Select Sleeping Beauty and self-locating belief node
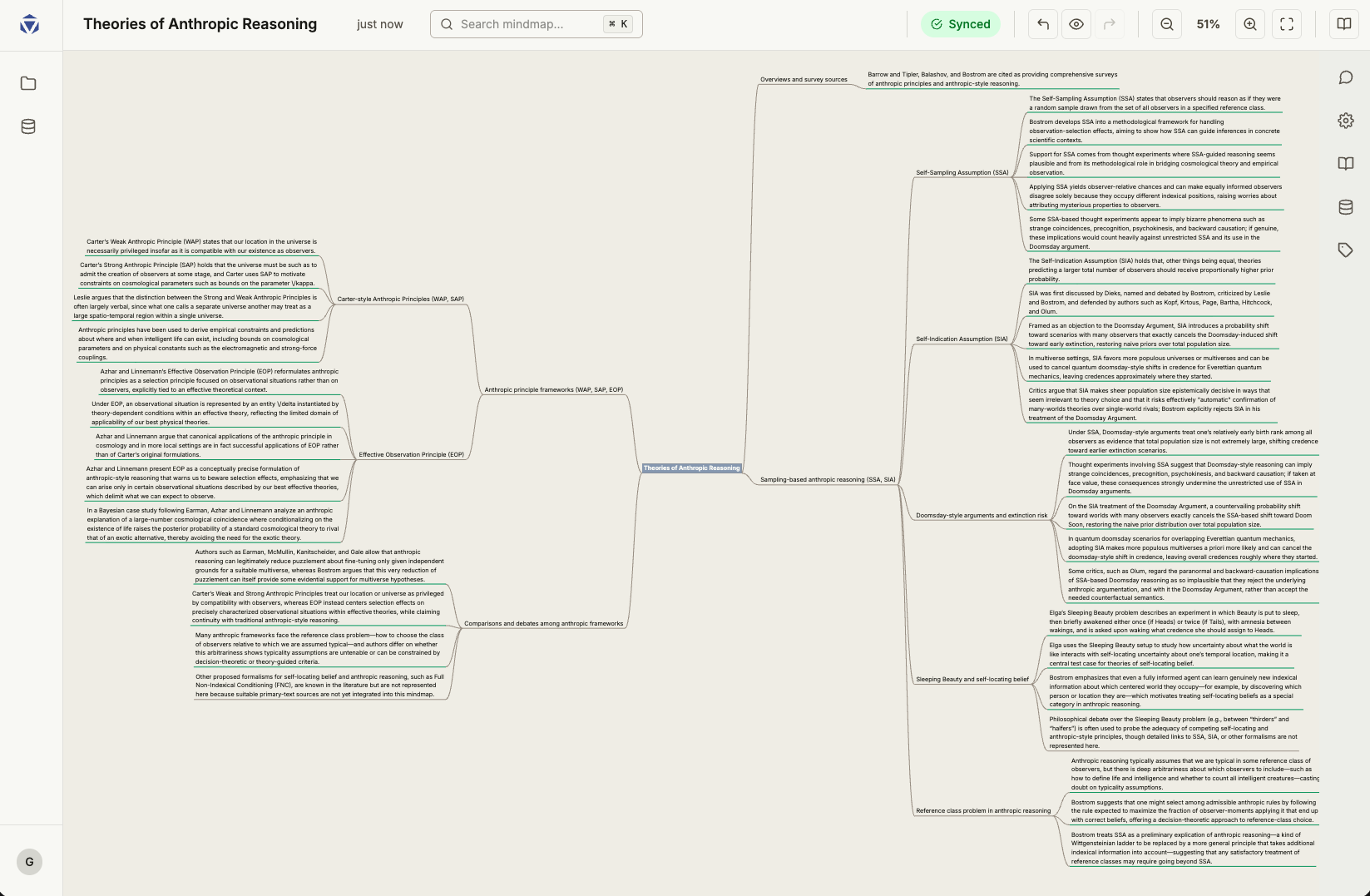The width and height of the screenshot is (1370, 896). coord(972,680)
